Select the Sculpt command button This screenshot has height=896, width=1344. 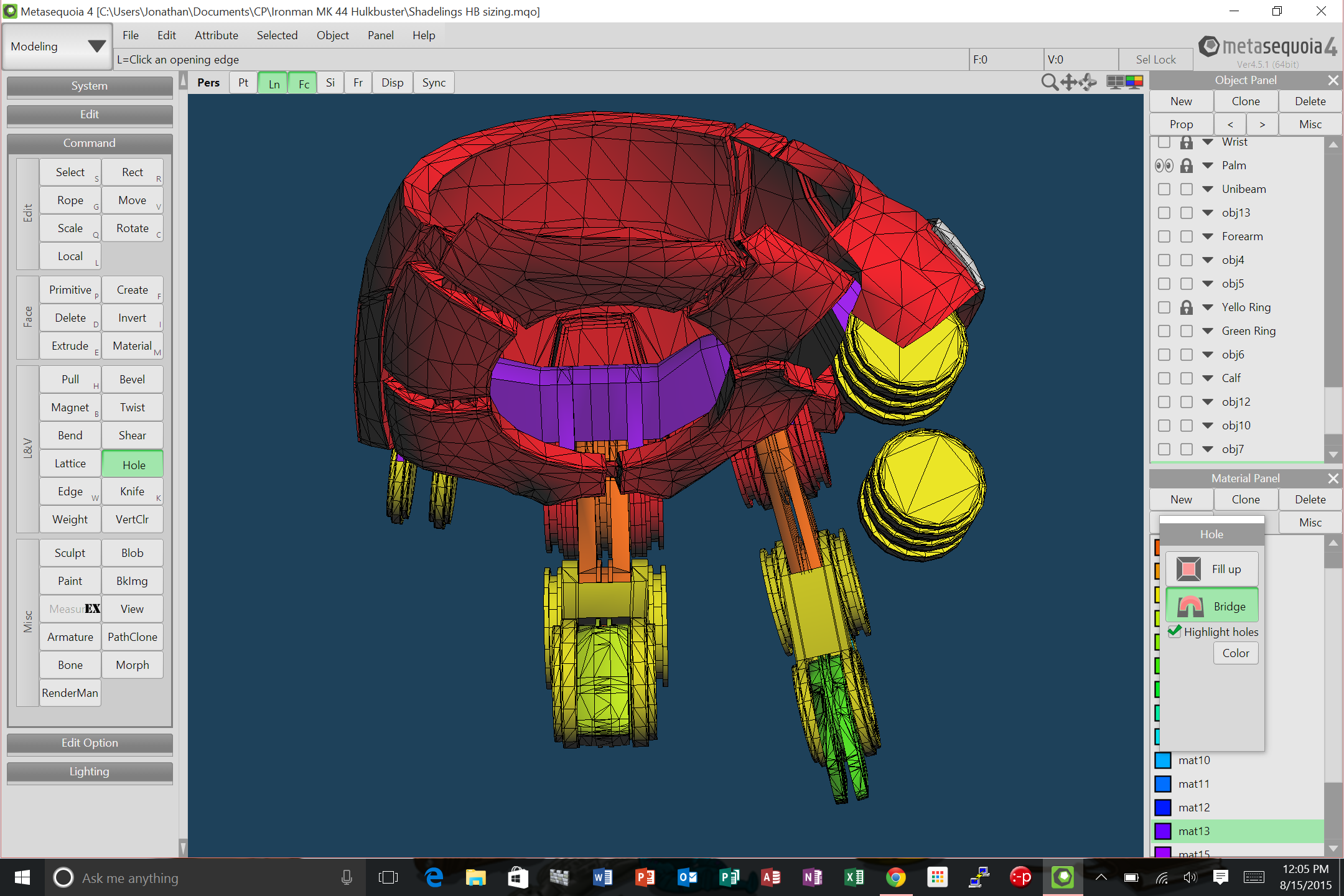coord(70,553)
